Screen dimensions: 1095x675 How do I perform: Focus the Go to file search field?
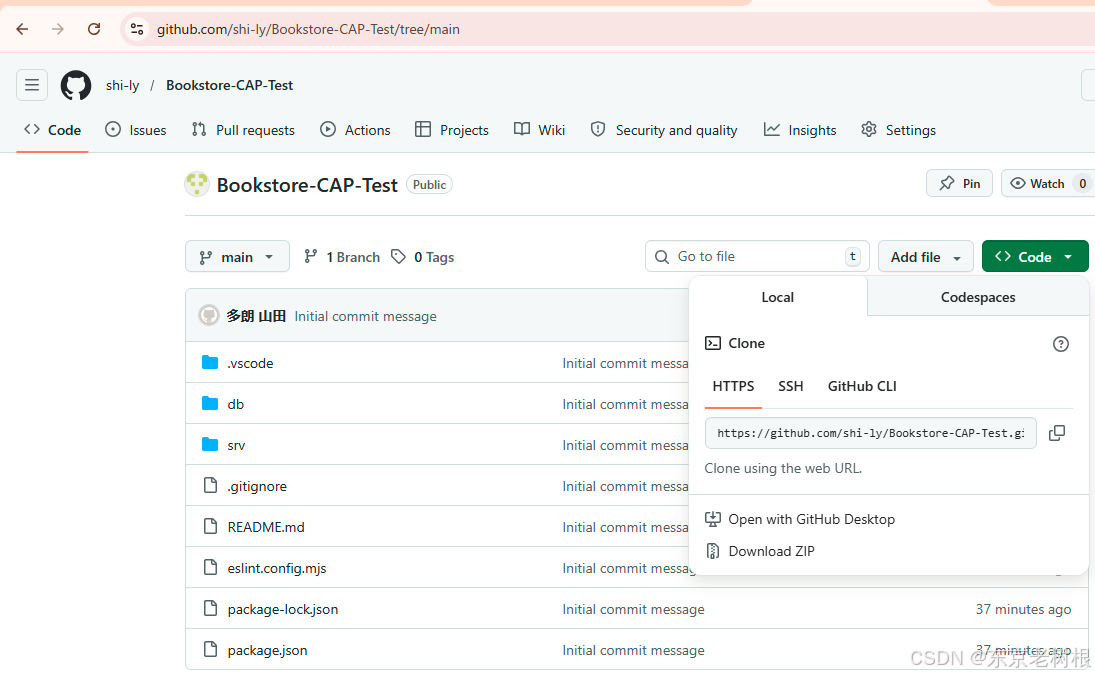pos(757,256)
